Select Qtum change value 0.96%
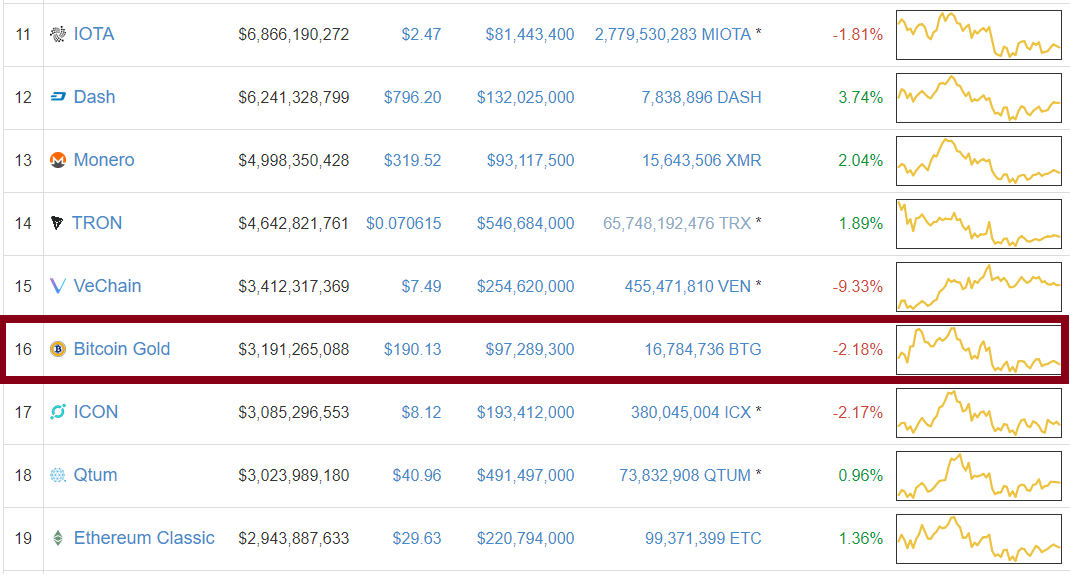 [861, 475]
